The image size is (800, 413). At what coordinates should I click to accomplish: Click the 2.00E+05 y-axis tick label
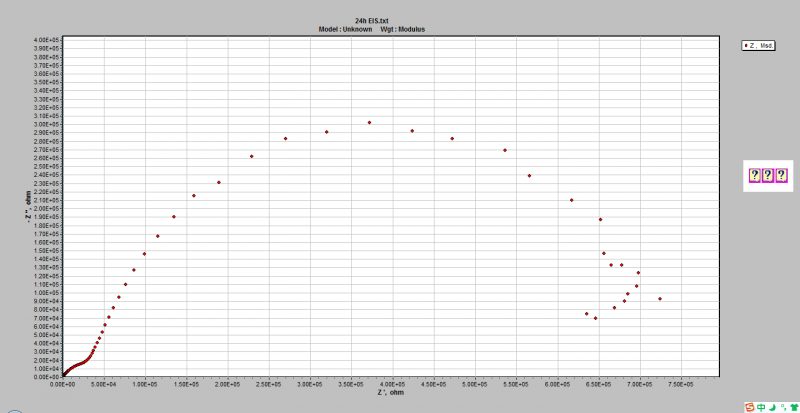[x=46, y=208]
